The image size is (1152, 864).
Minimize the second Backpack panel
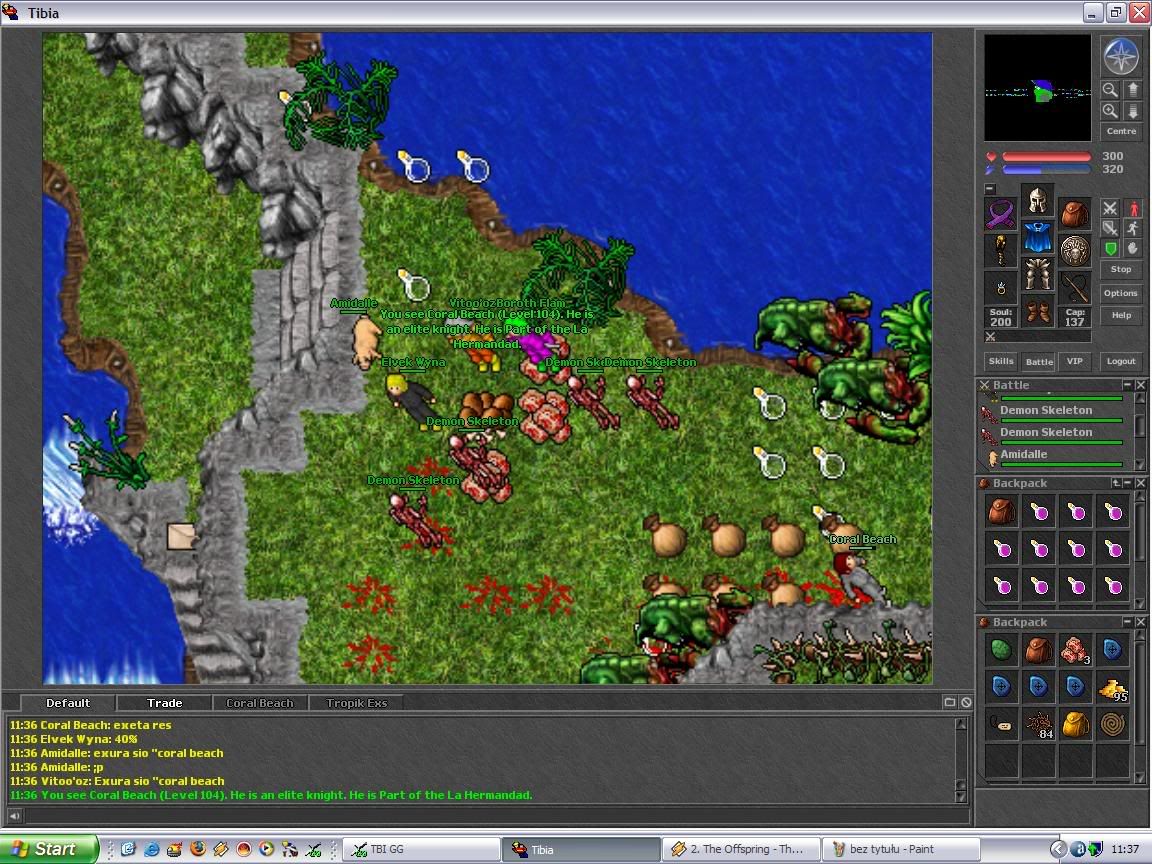(1127, 622)
